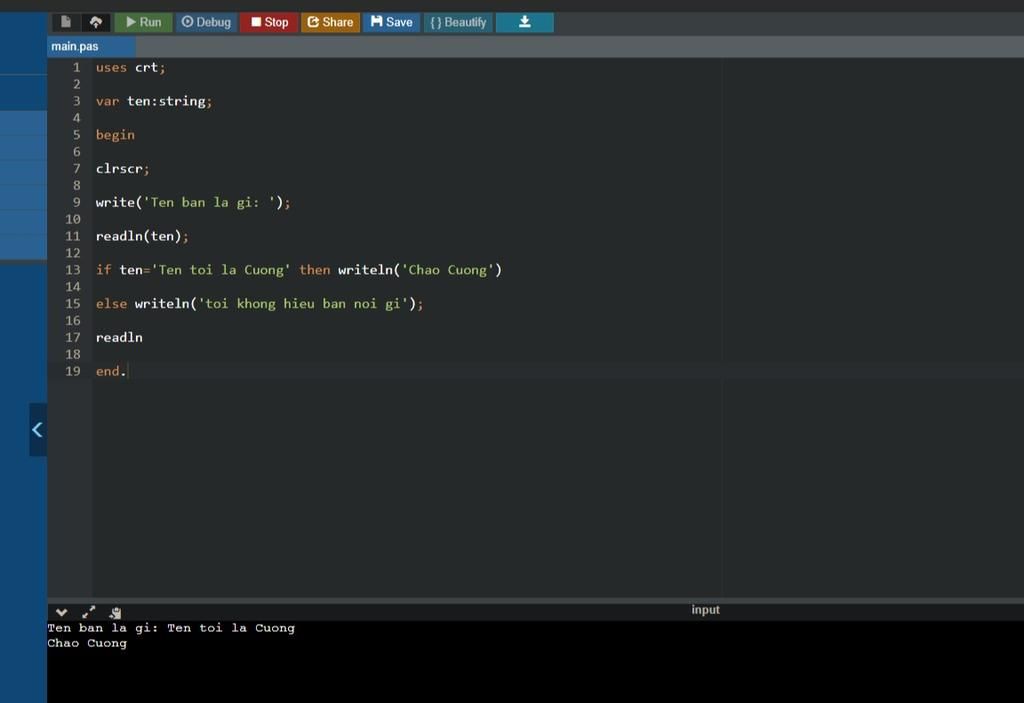Image resolution: width=1024 pixels, height=703 pixels.
Task: Create a new file via the page icon
Action: click(x=66, y=22)
